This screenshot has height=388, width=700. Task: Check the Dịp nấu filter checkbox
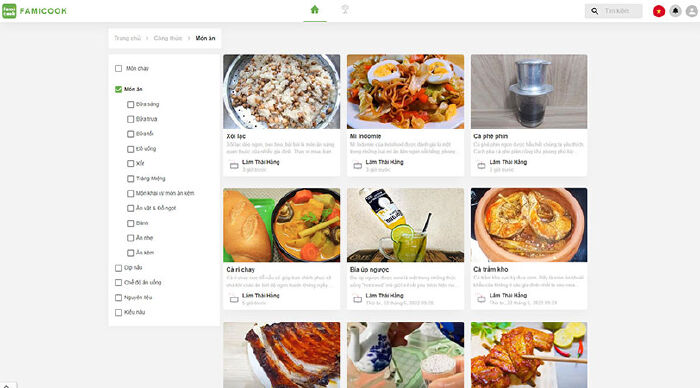[x=118, y=268]
